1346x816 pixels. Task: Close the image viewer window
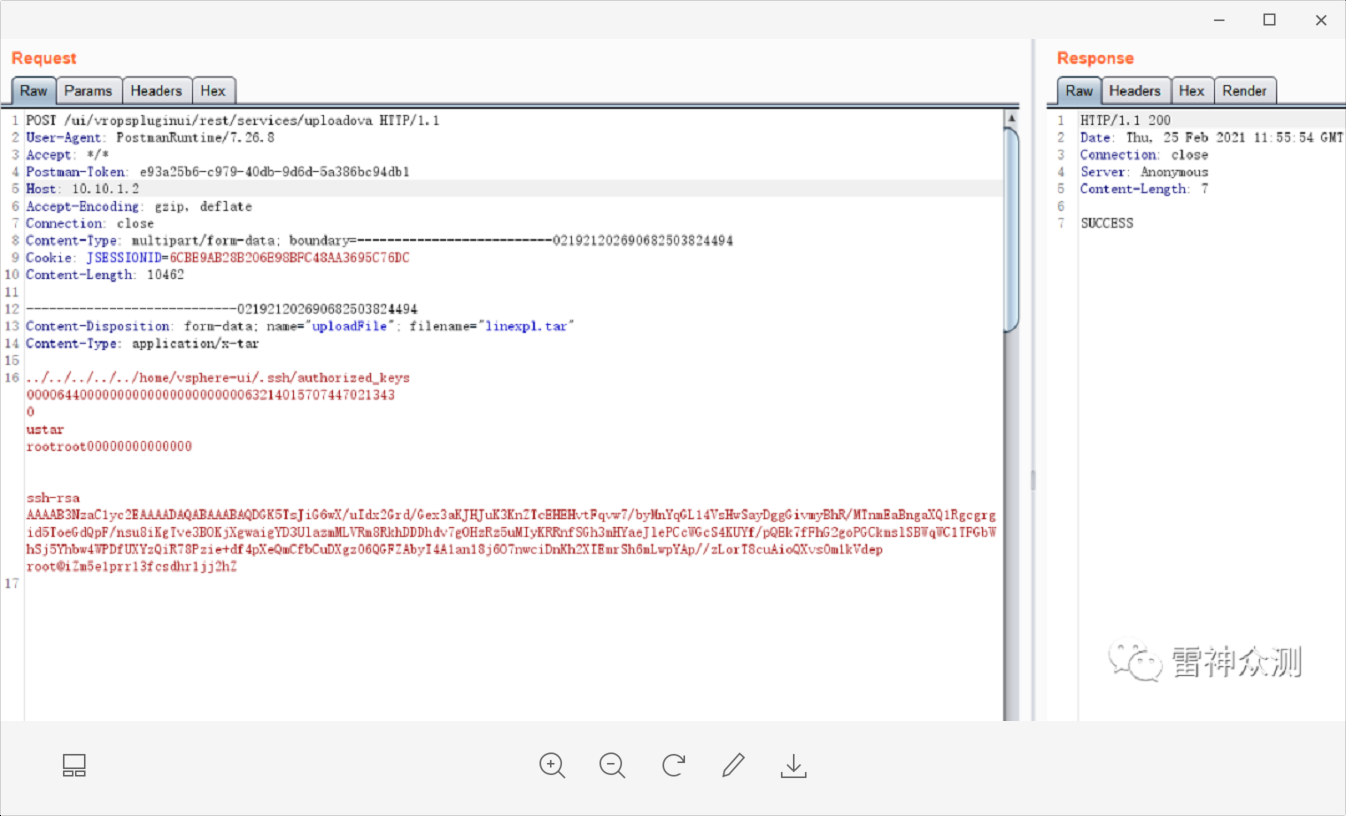(x=1320, y=19)
